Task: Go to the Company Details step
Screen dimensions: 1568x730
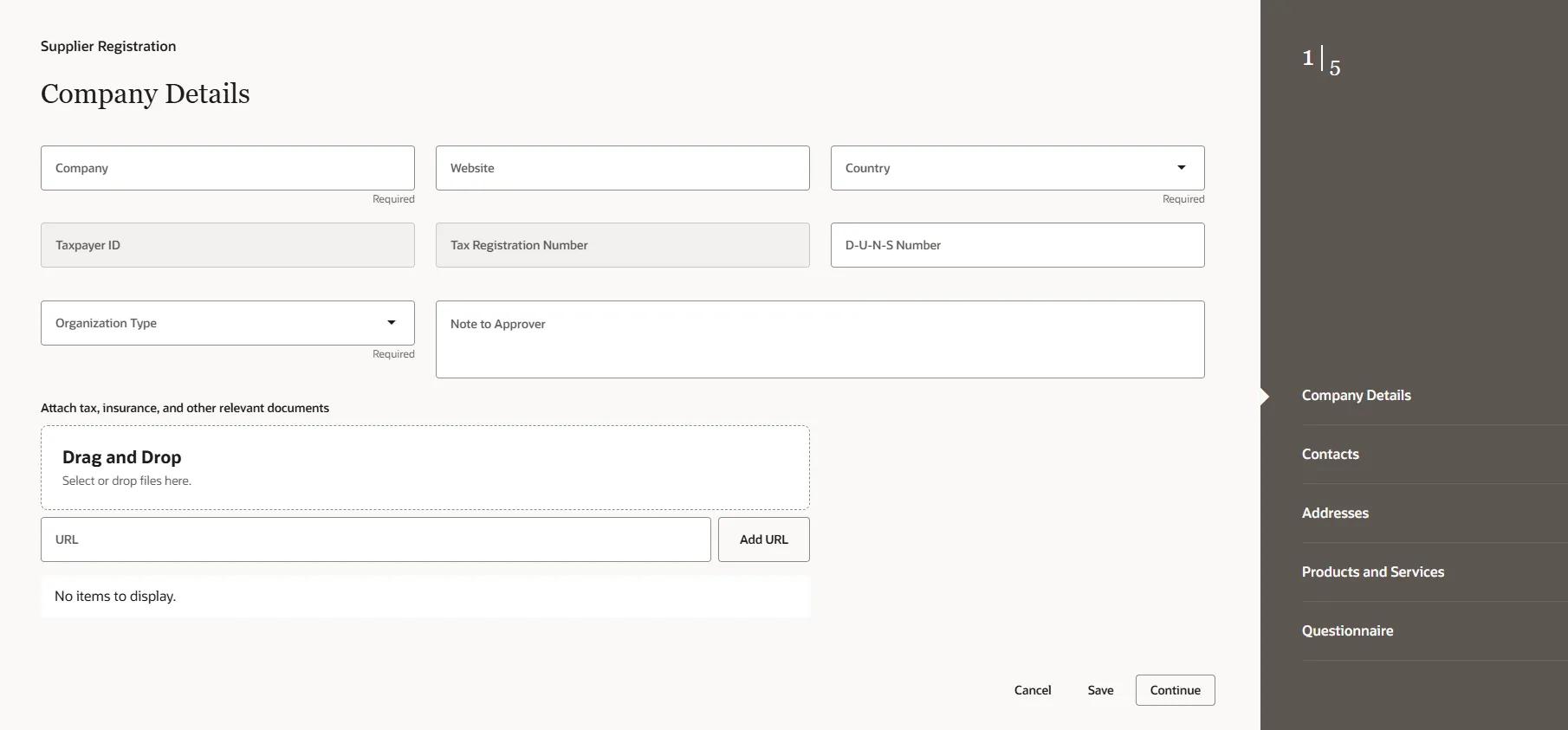Action: 1357,396
